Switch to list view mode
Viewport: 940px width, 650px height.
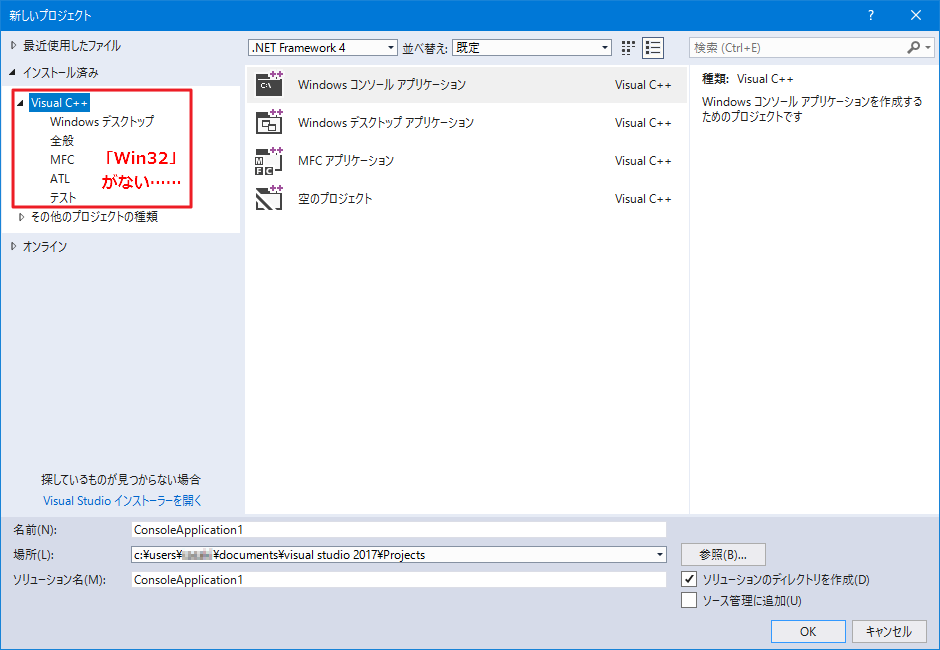[x=653, y=47]
